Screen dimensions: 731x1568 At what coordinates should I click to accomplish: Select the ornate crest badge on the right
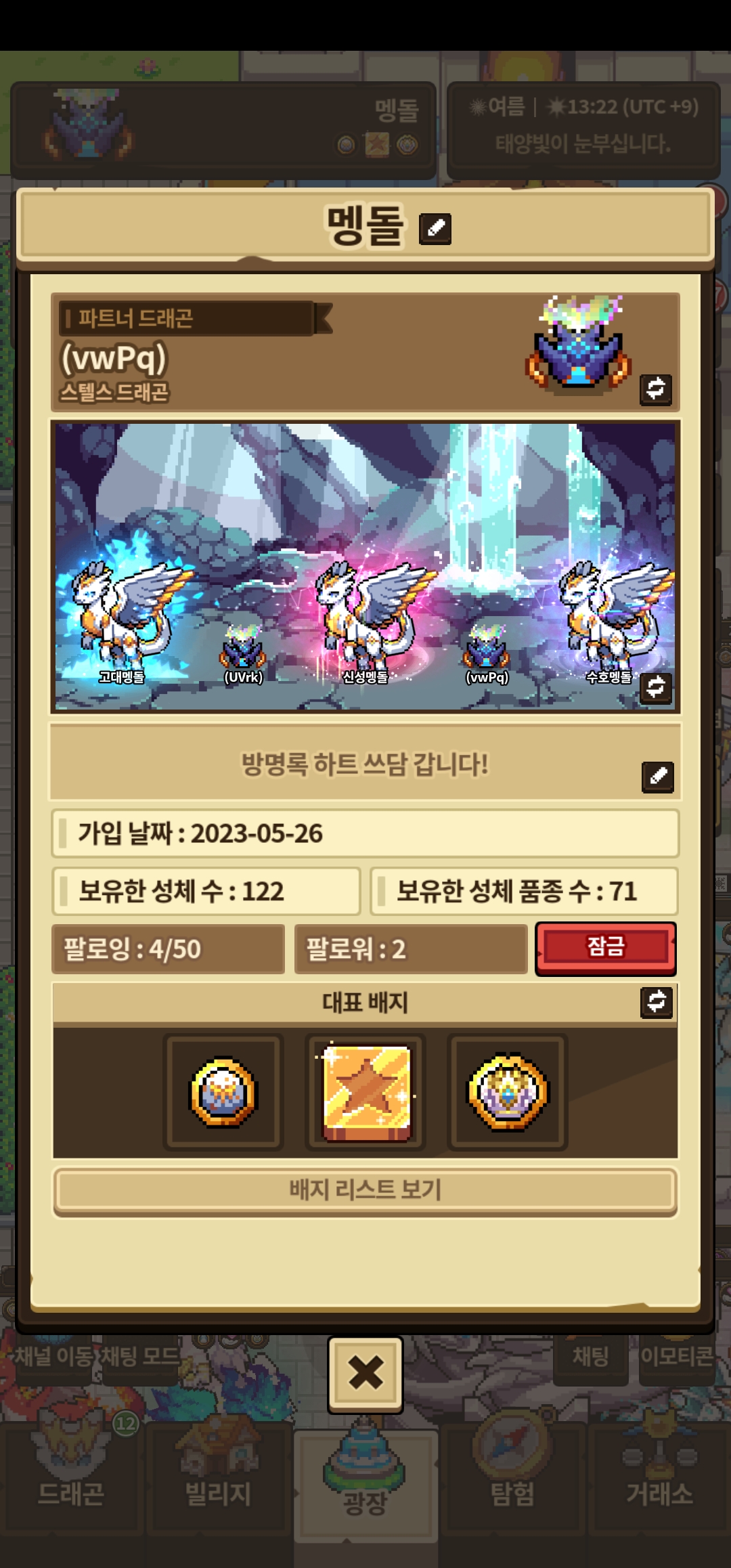point(508,1092)
